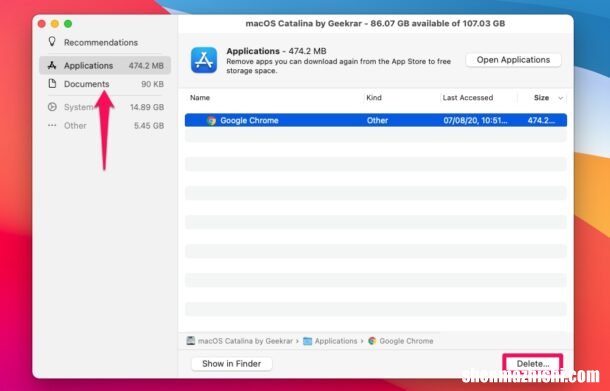610x391 pixels.
Task: Click Chrome icon in path bar
Action: (x=372, y=341)
